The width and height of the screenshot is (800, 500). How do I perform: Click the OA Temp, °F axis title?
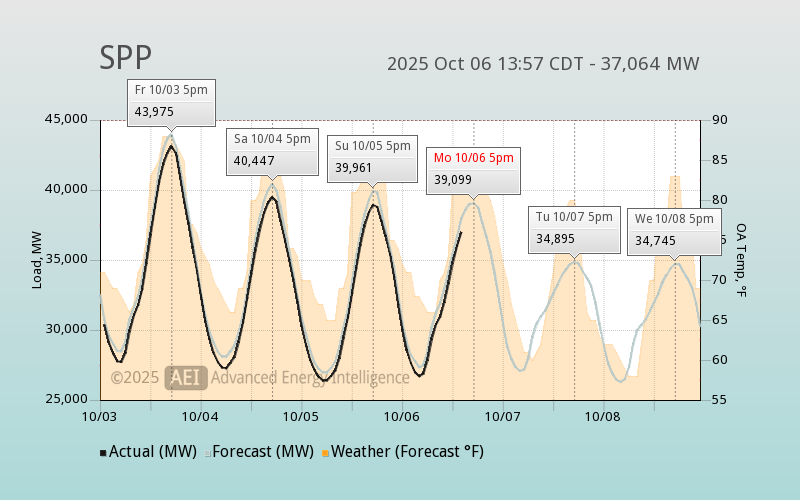(741, 260)
